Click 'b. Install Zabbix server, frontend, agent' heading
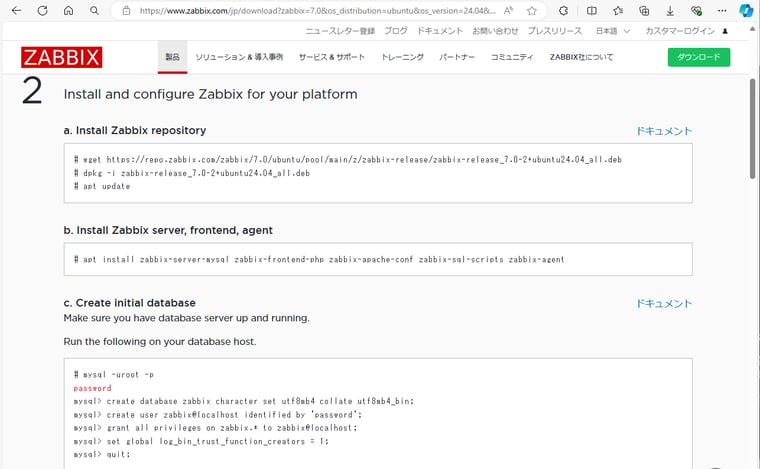Screen dimensions: 760x469 point(168,230)
